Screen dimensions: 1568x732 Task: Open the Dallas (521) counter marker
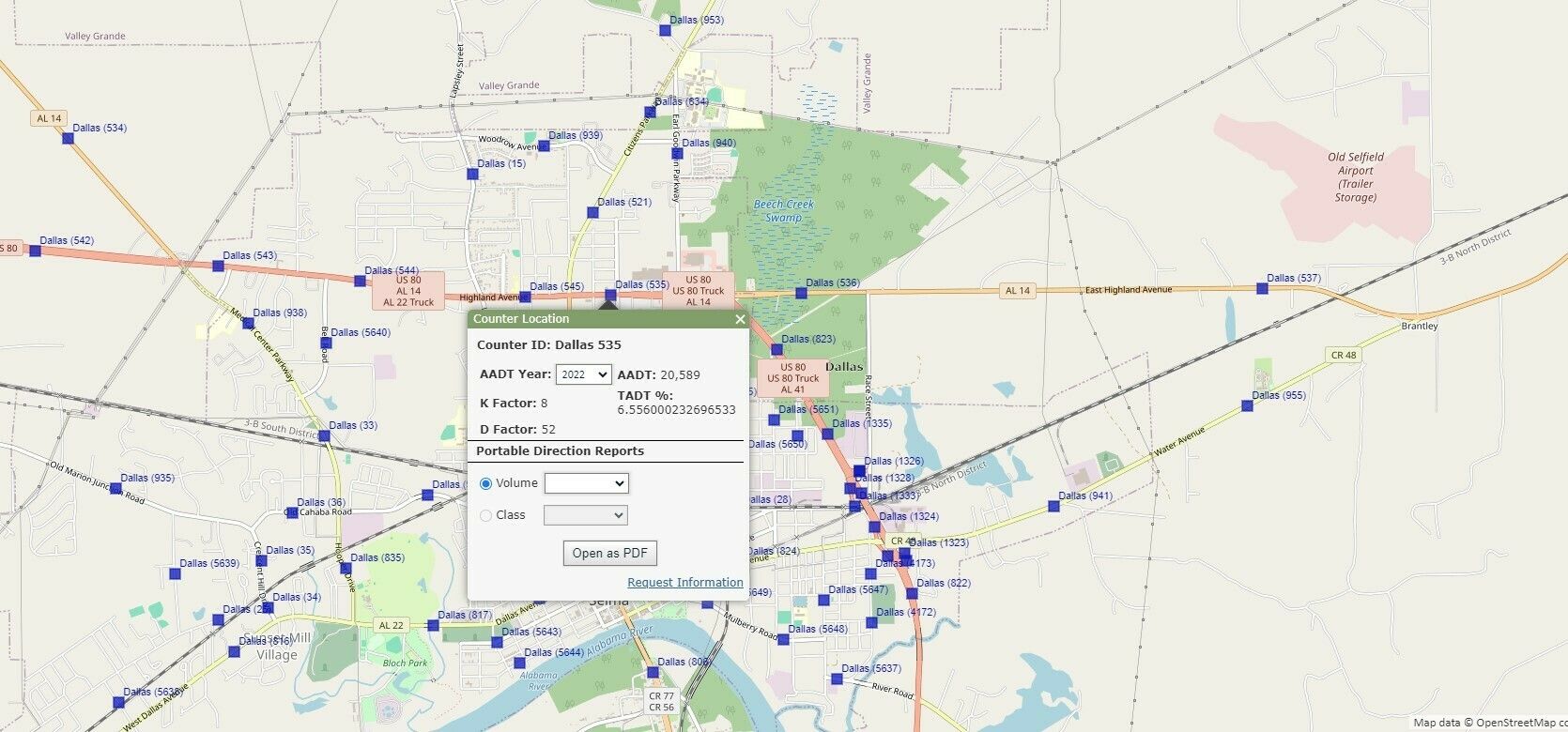pyautogui.click(x=592, y=212)
